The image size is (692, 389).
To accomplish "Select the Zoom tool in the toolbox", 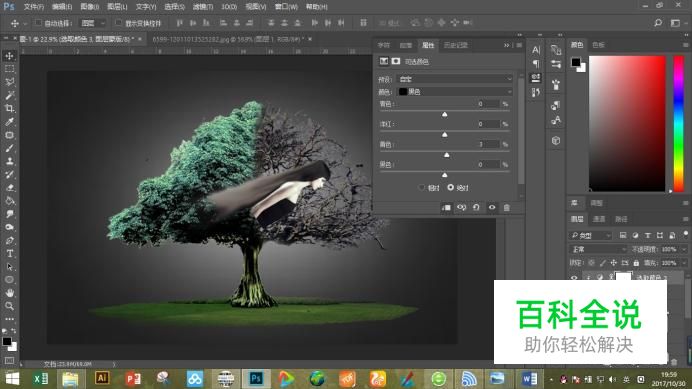I will (x=9, y=306).
